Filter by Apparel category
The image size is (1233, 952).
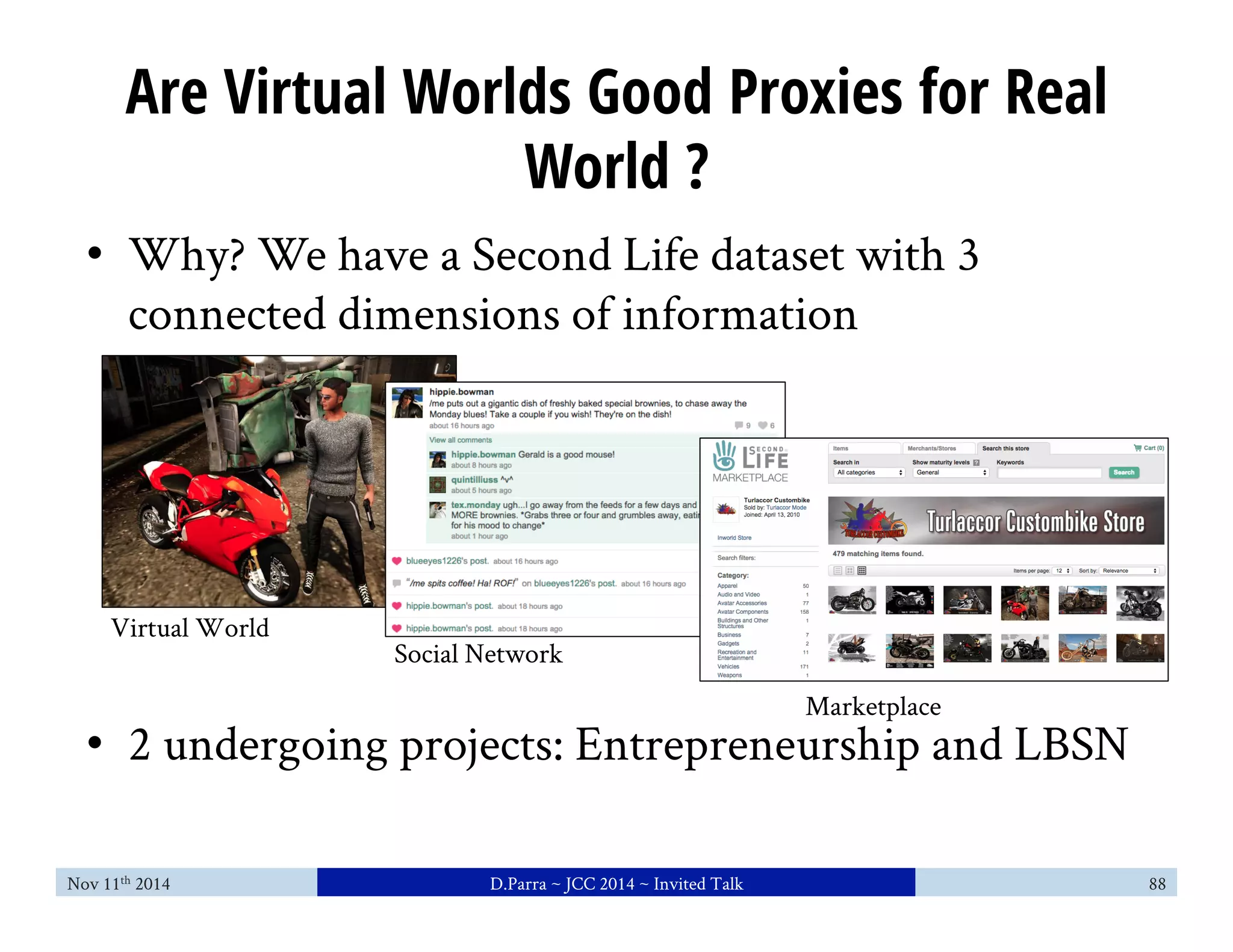(727, 586)
